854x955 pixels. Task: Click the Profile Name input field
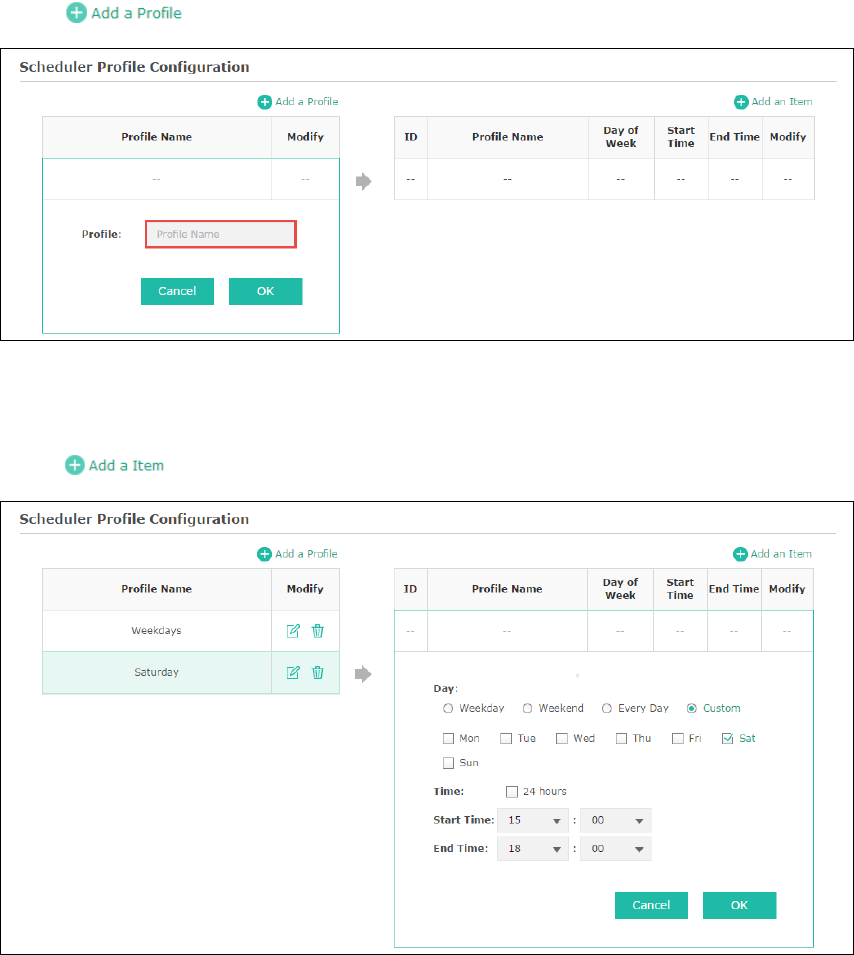coord(221,234)
